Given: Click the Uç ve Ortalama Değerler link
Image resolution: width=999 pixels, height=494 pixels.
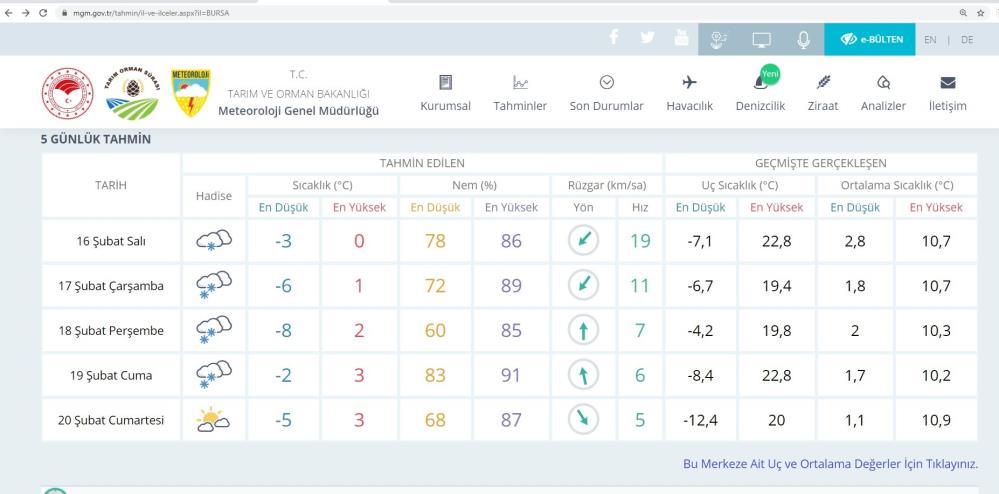Looking at the screenshot, I should click(829, 464).
